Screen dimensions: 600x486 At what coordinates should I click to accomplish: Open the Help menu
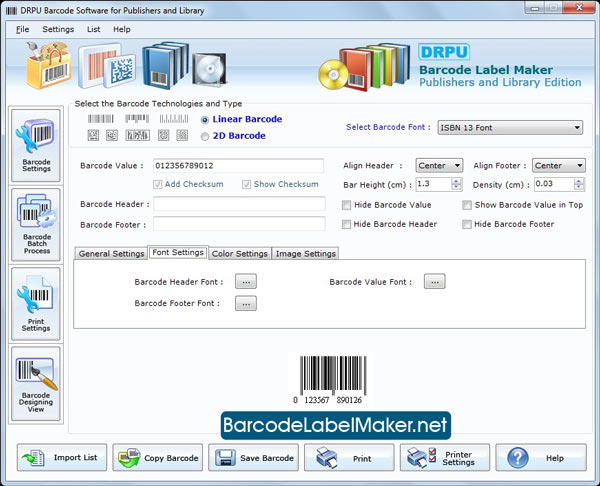pos(122,29)
